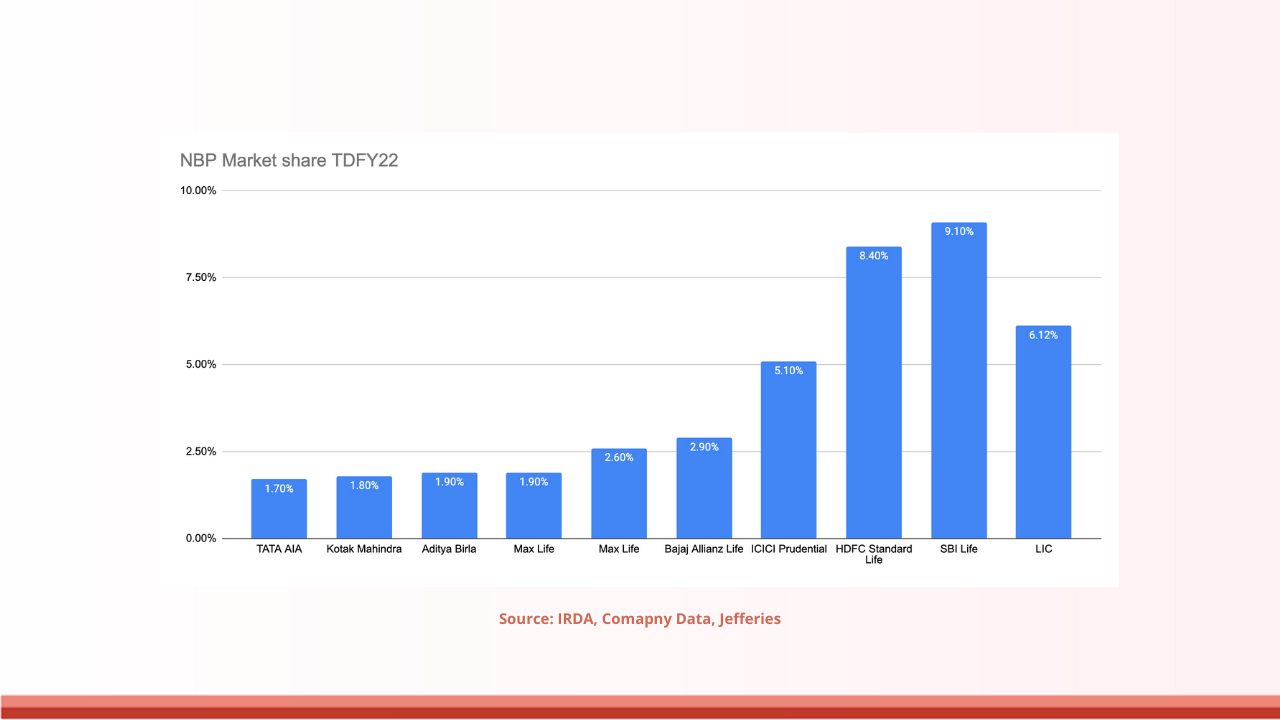This screenshot has height=720, width=1280.
Task: Click the chart title NBP Market share TDFY22
Action: 289,160
